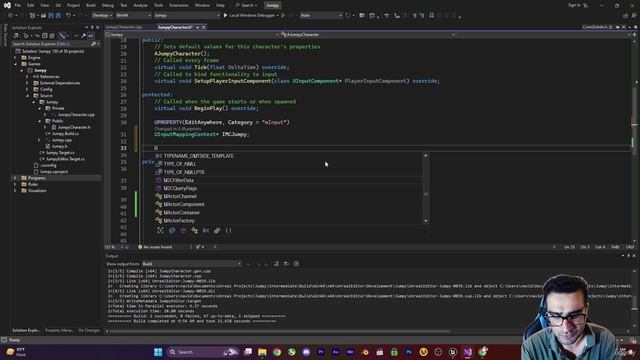Expand the Programs folder in Solution Explorer
The height and width of the screenshot is (360, 640).
[x=16, y=178]
